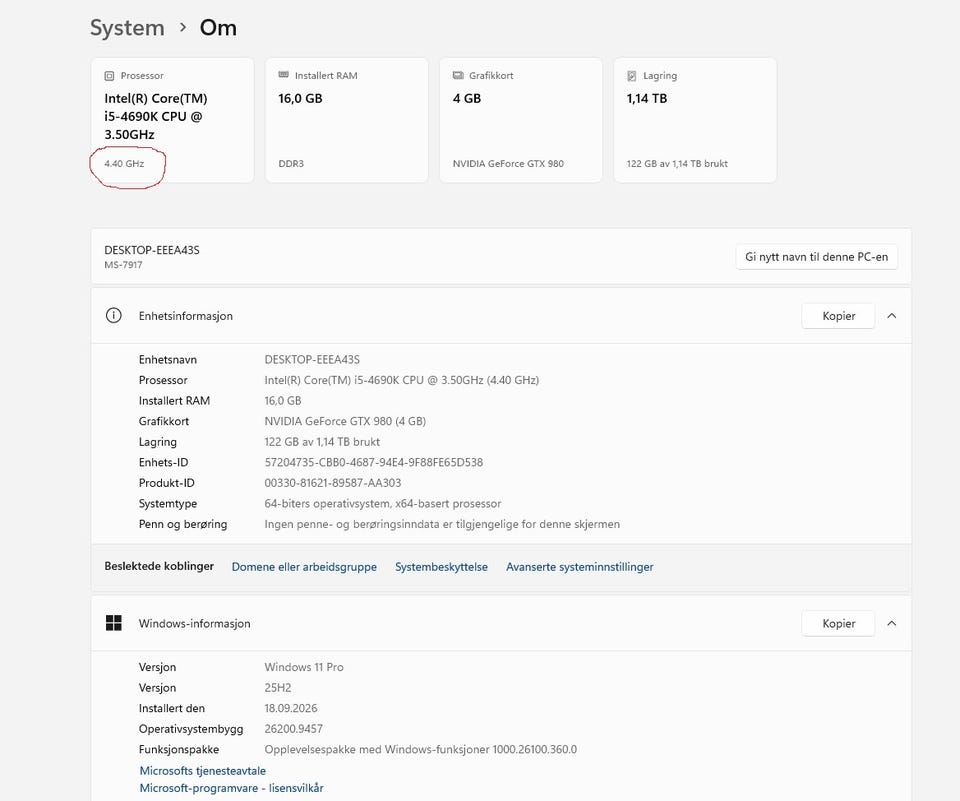Click the 4 GB Grafikkort card value

point(467,99)
